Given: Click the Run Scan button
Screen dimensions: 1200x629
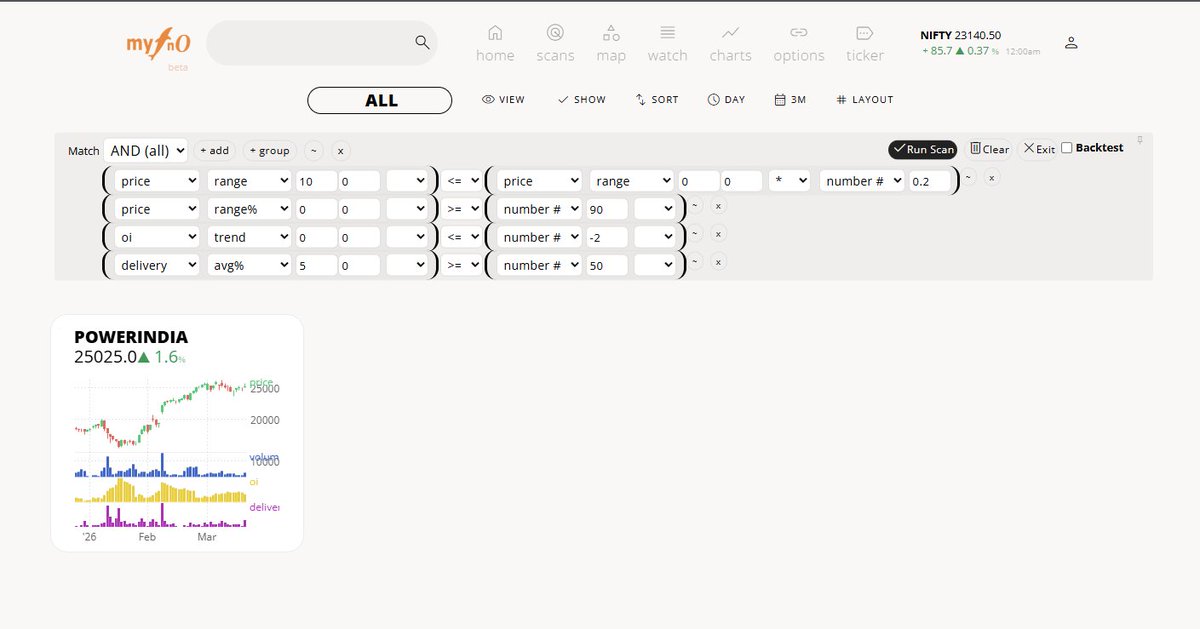Looking at the screenshot, I should coord(923,149).
